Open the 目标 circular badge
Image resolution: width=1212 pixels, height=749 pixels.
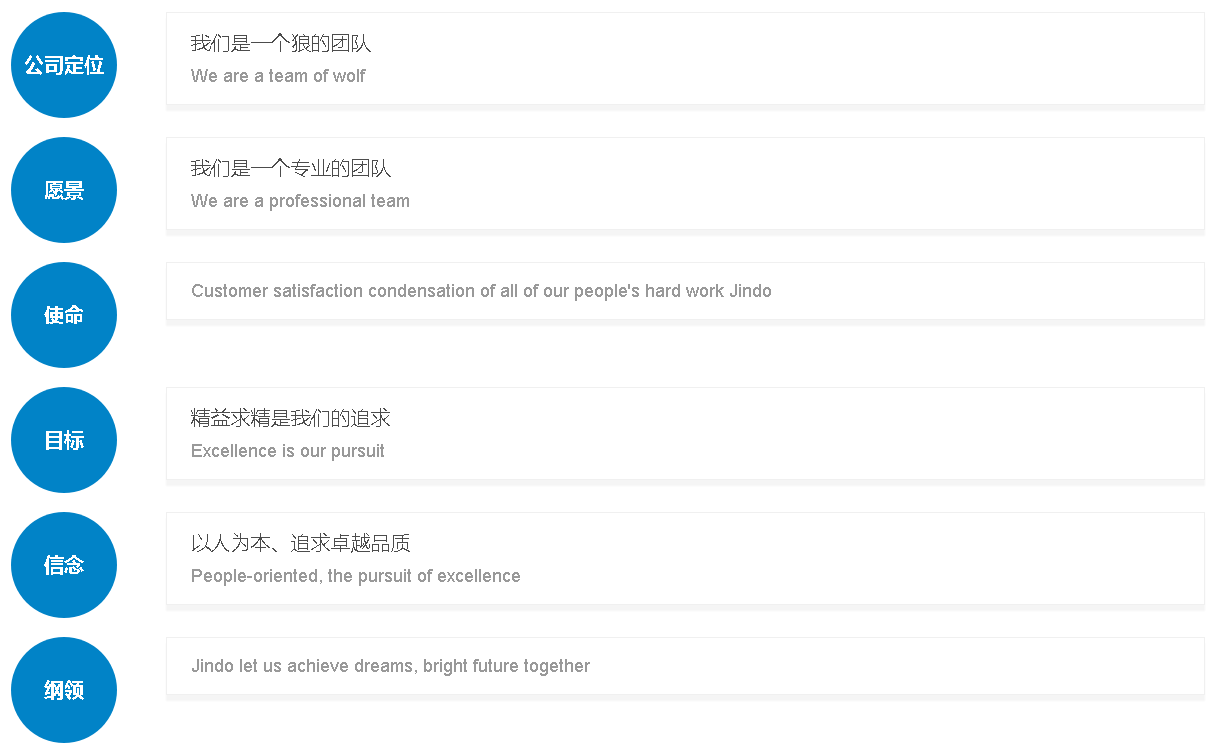click(x=64, y=440)
